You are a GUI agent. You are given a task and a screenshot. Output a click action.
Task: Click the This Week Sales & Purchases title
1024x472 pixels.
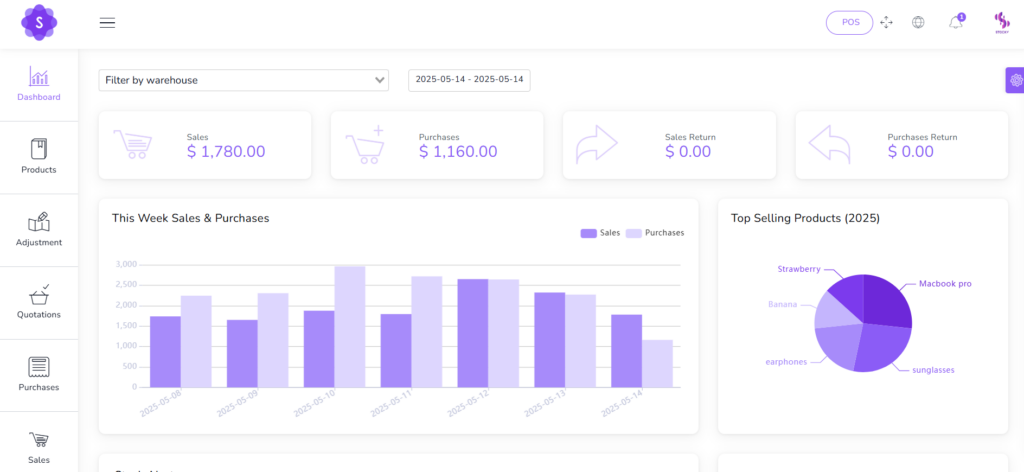point(191,218)
